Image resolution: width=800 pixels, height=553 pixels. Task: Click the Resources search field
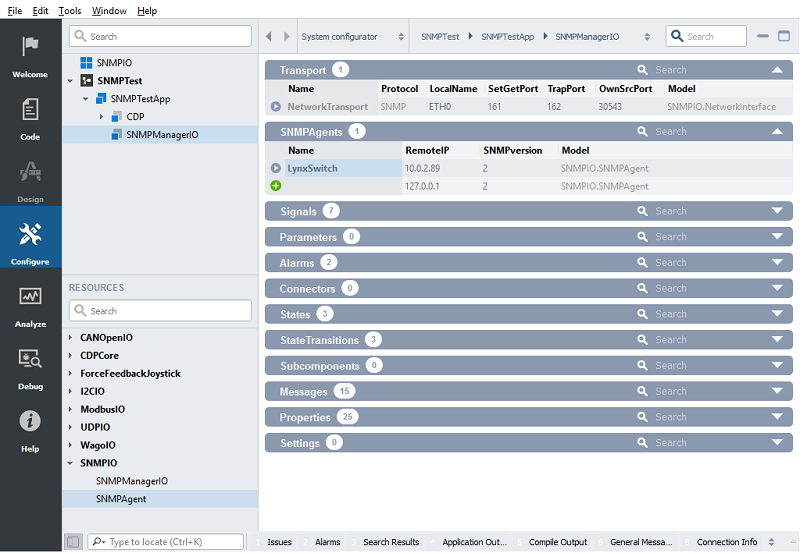160,311
